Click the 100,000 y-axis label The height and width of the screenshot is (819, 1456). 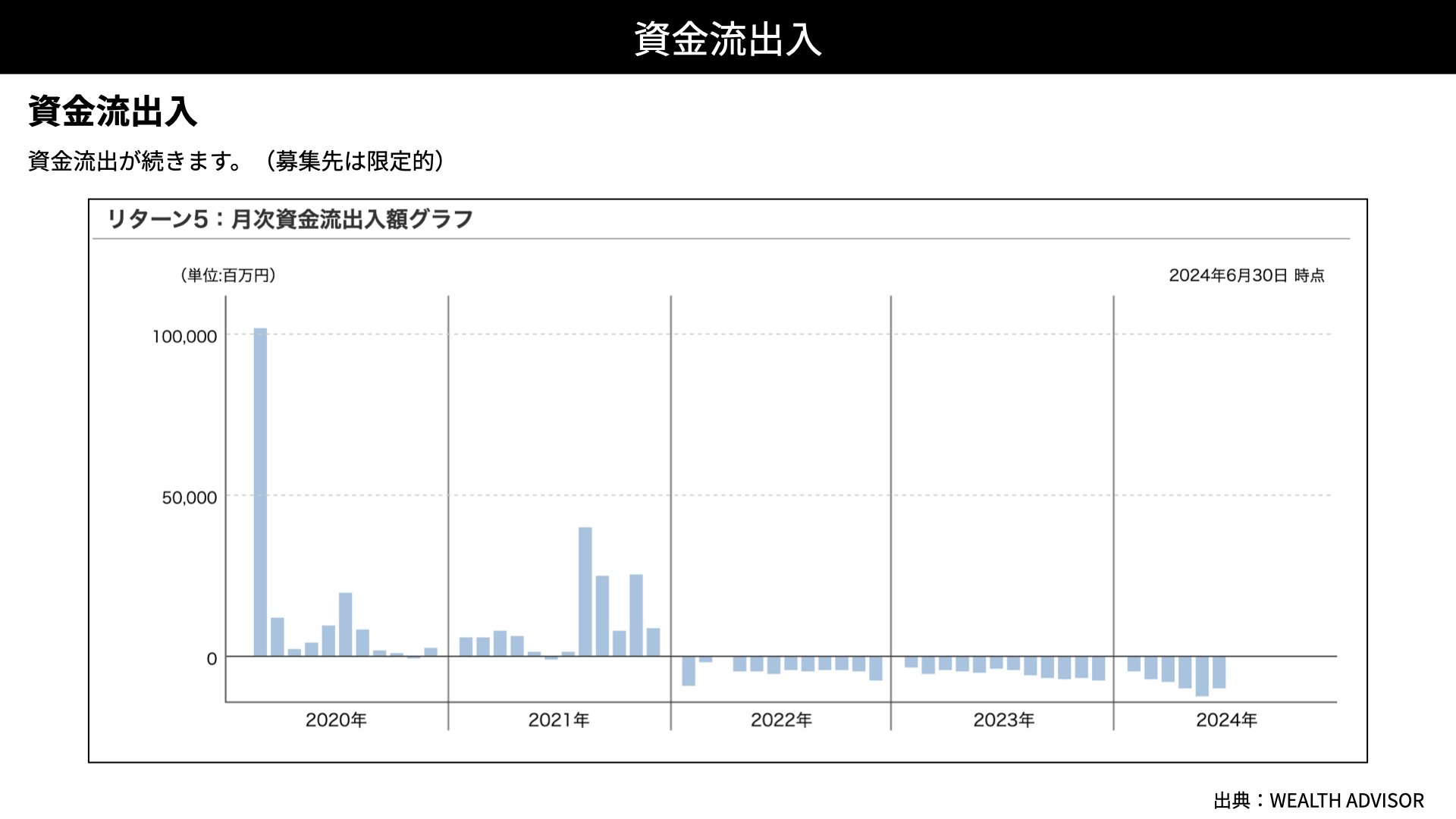click(184, 336)
